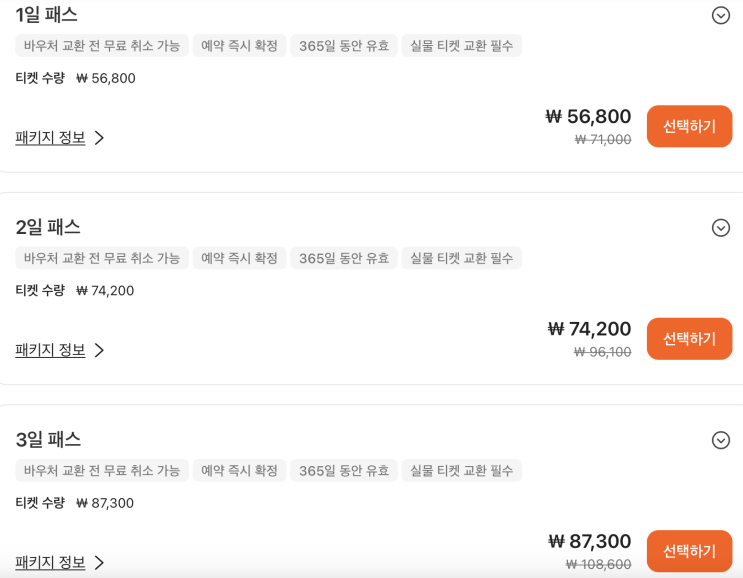Viewport: 743px width, 578px height.
Task: Click 3일 패스 '365일 동안 유효' tag
Action: coord(344,470)
